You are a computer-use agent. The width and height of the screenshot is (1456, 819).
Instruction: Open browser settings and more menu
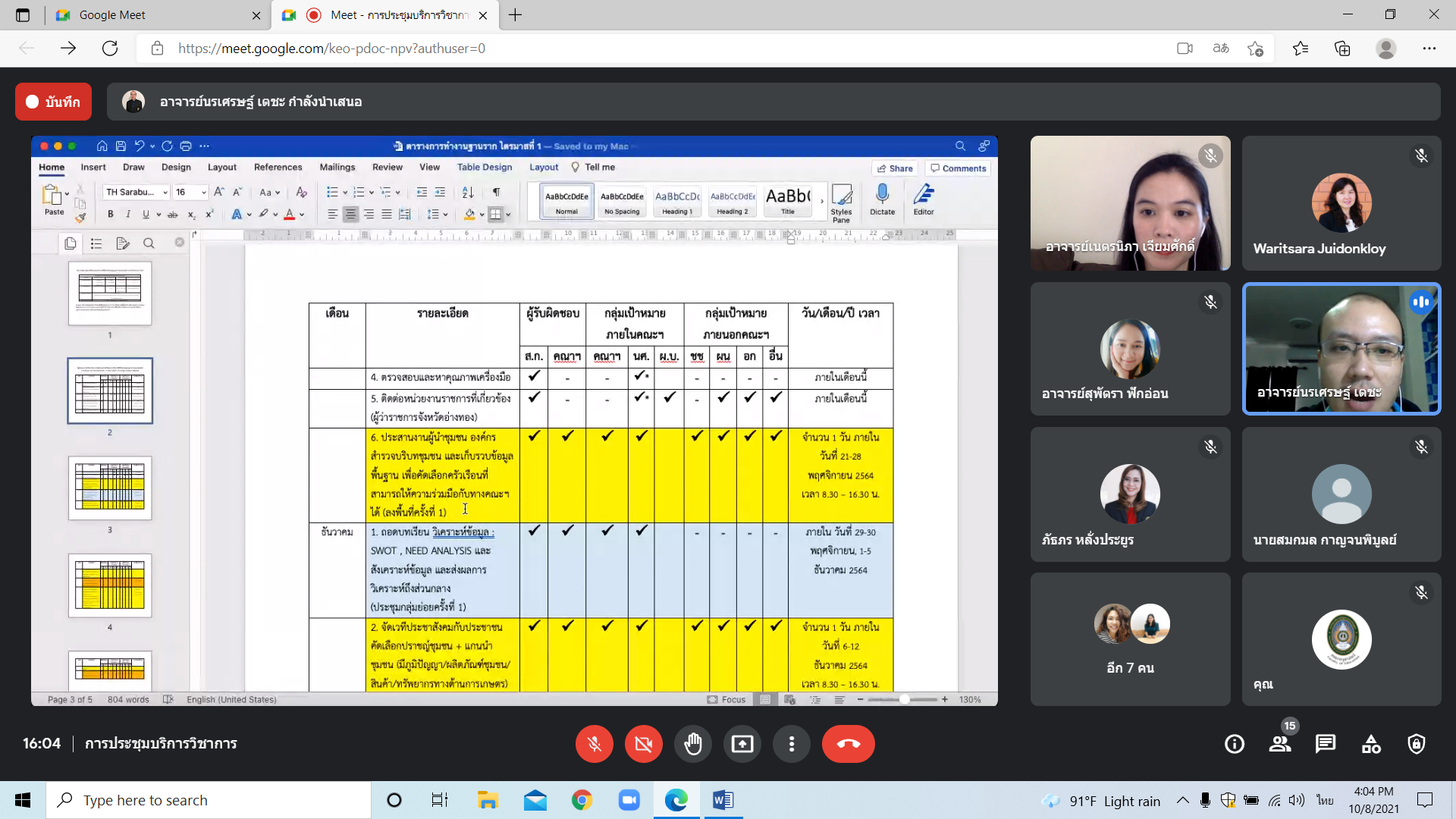click(1429, 49)
